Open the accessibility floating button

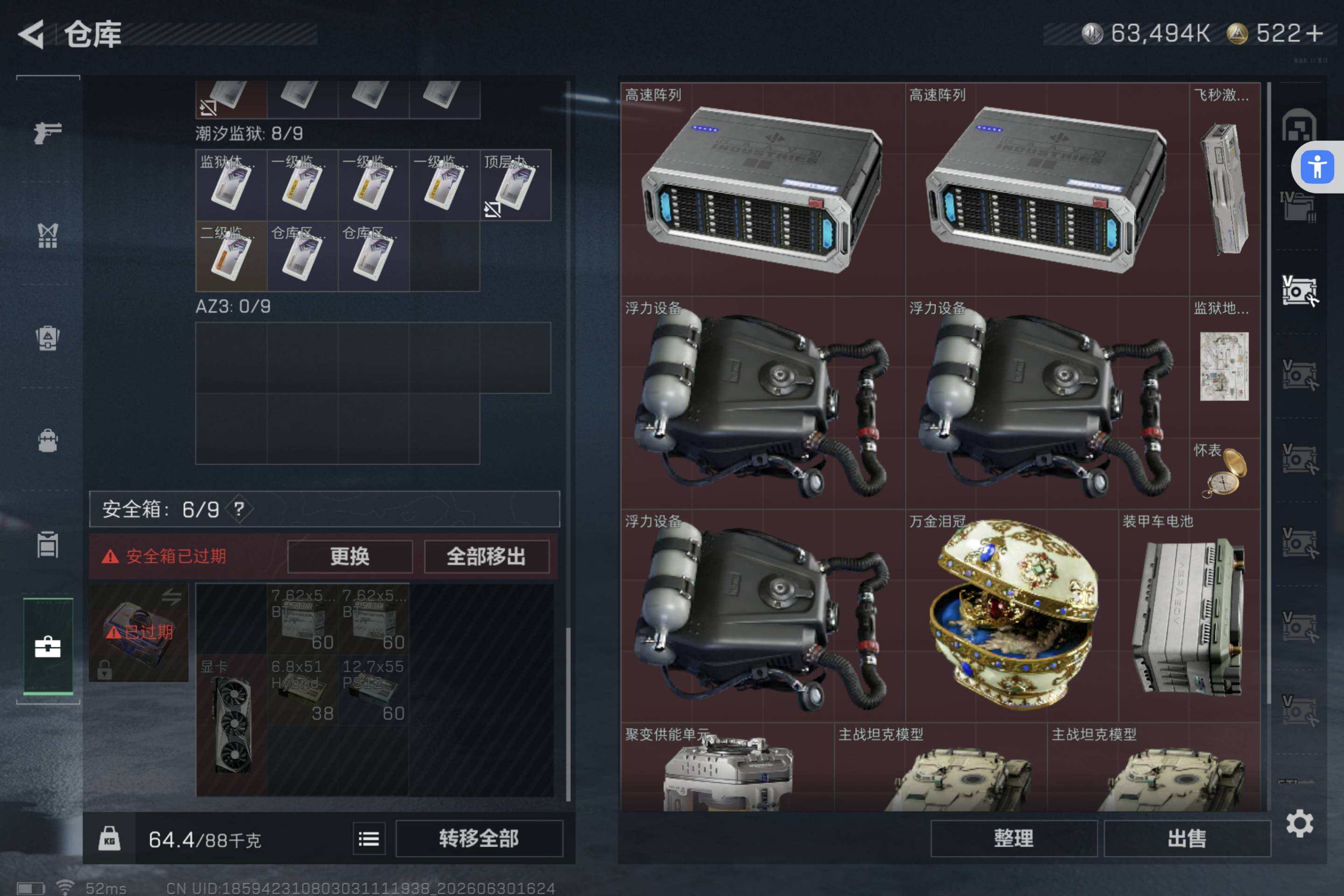pyautogui.click(x=1317, y=167)
